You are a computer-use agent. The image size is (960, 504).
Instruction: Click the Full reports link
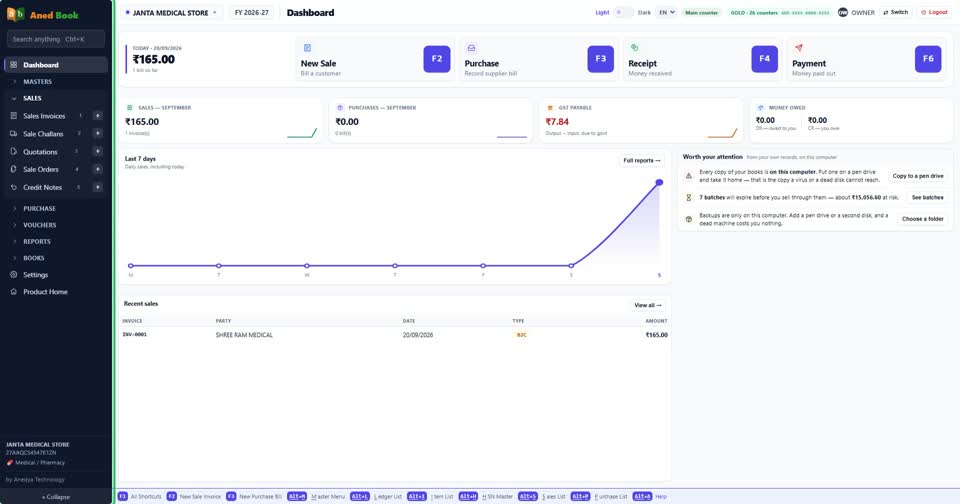point(642,160)
